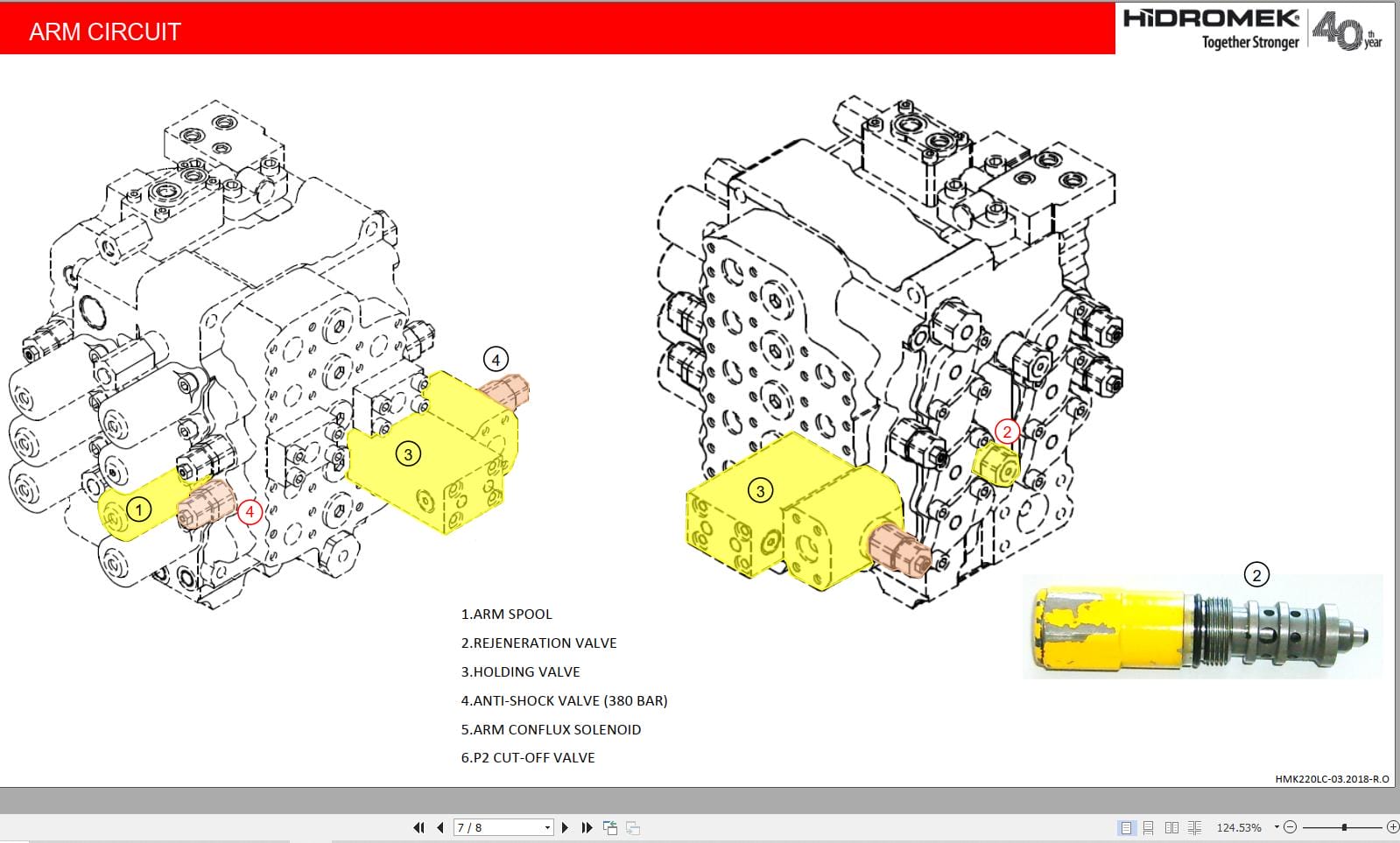Click '5.ARM CONFLUX SOLENOID' legend text
1400x843 pixels.
pyautogui.click(x=552, y=730)
